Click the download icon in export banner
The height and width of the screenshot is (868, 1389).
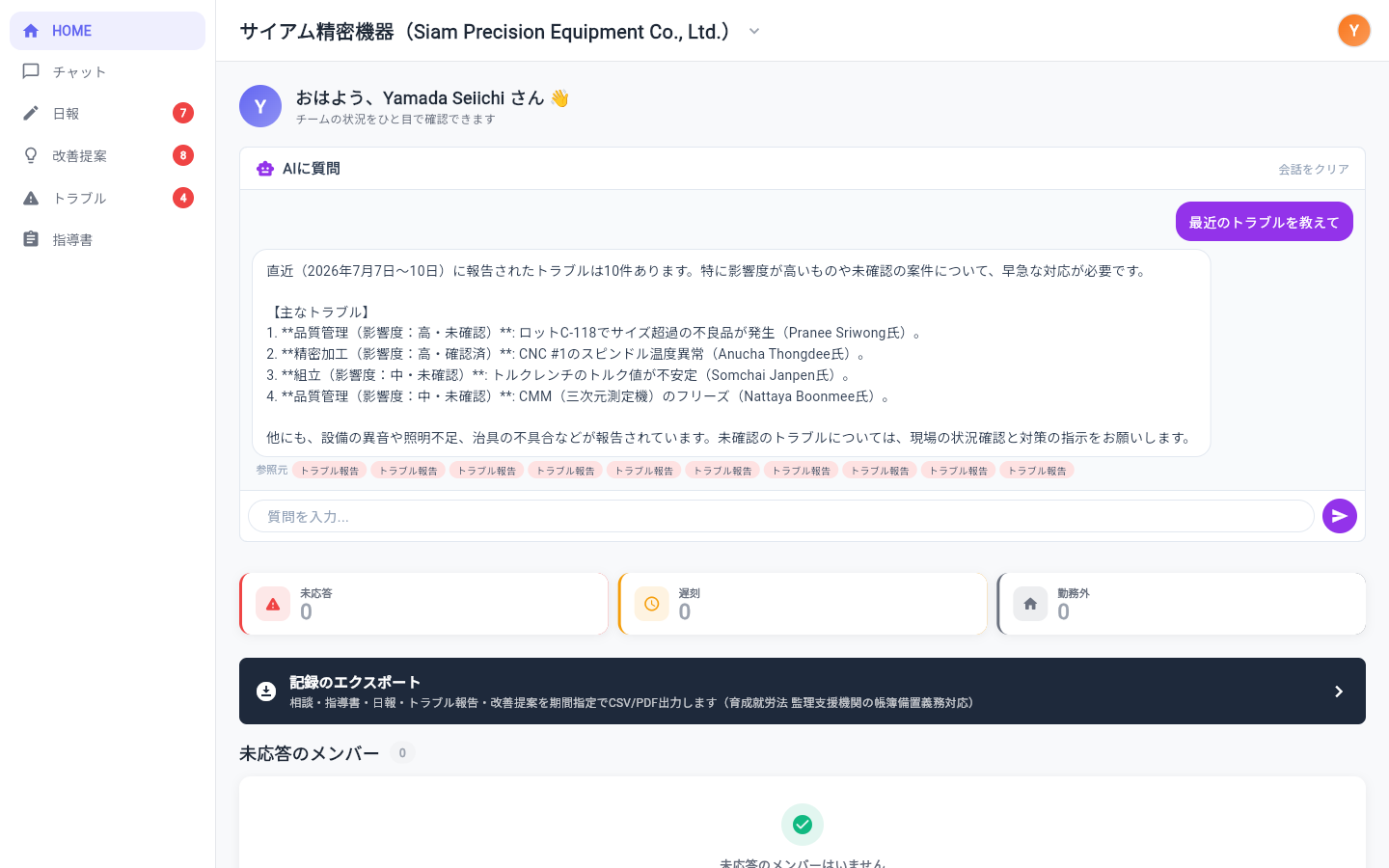[266, 692]
